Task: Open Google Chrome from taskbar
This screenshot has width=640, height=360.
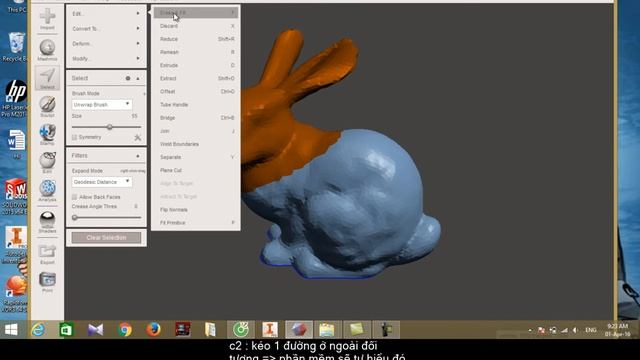Action: [125, 329]
